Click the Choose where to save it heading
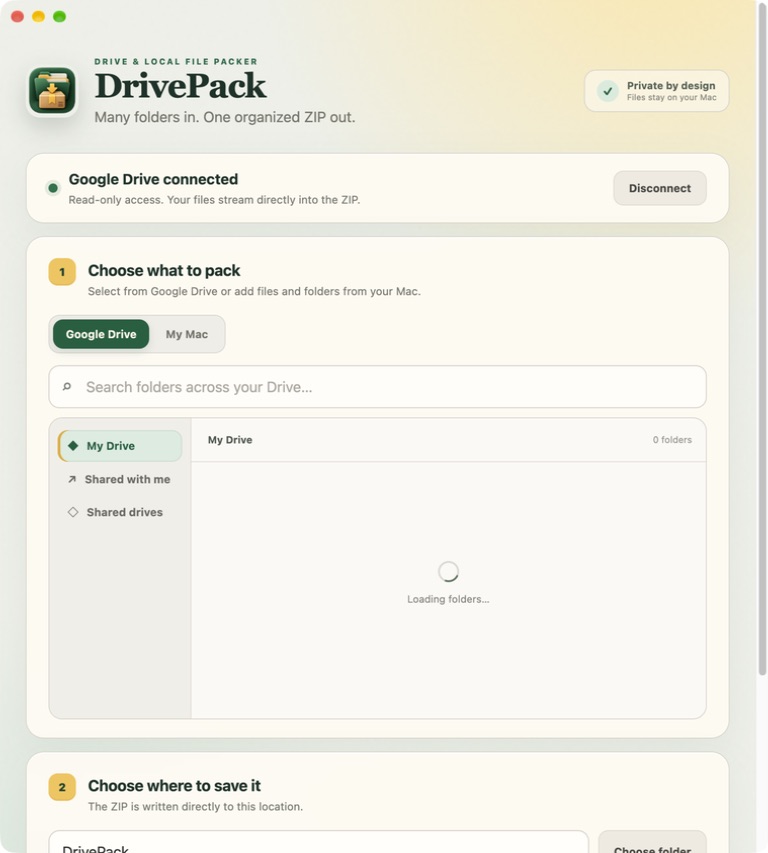 pyautogui.click(x=175, y=786)
